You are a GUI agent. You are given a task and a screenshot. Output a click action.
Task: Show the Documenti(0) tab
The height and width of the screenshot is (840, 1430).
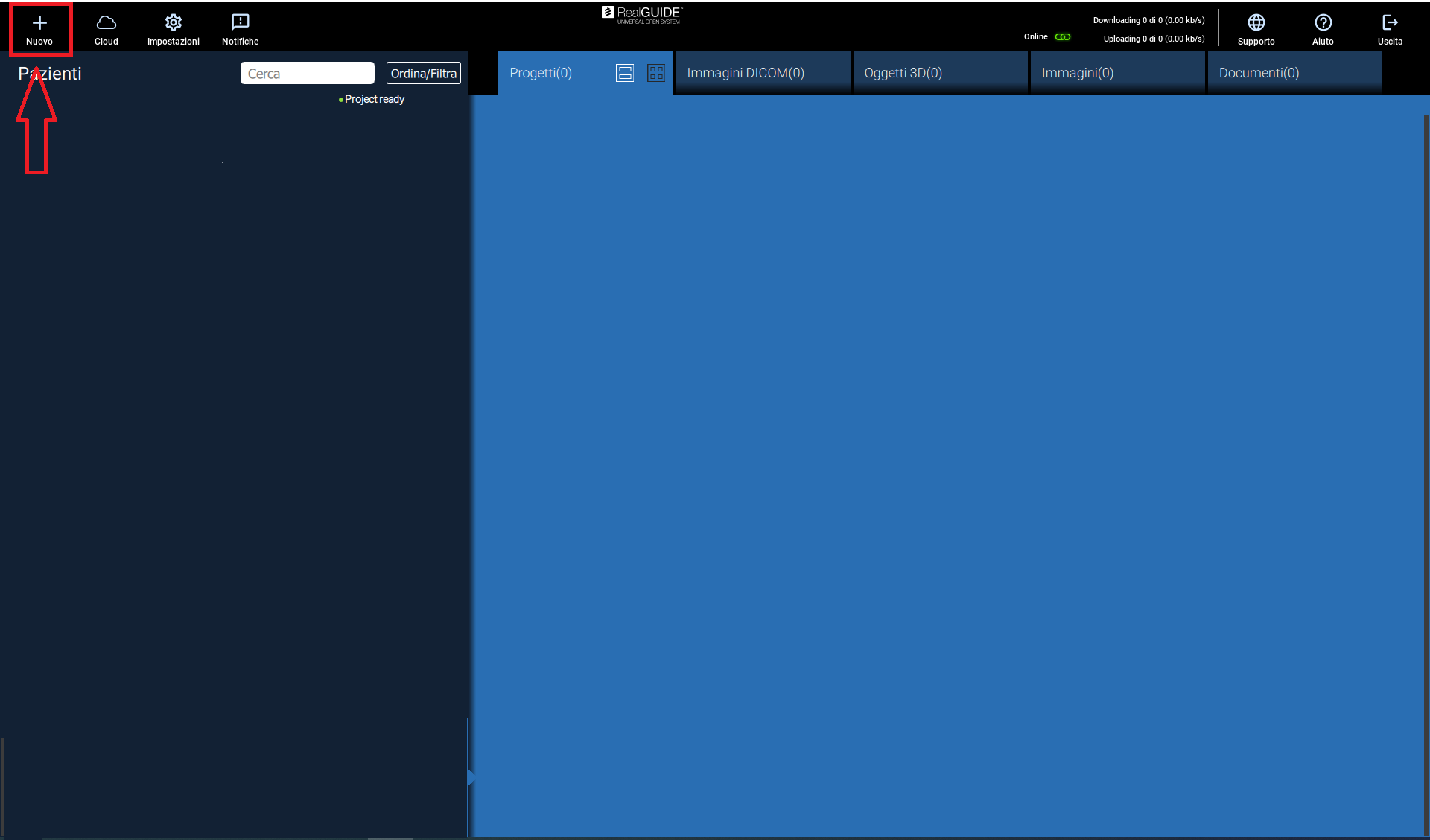[1259, 73]
